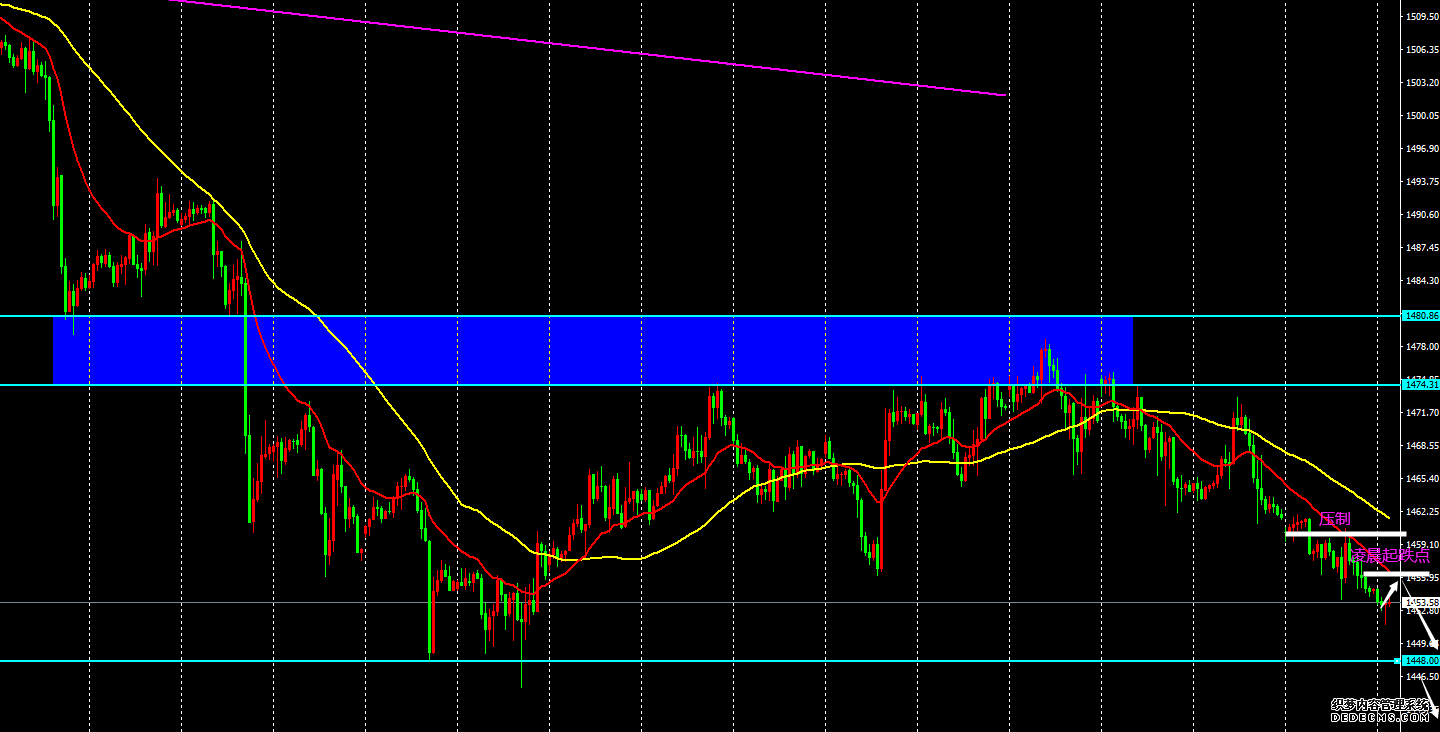
Task: Click the 1506.35 price axis label
Action: (1421, 49)
